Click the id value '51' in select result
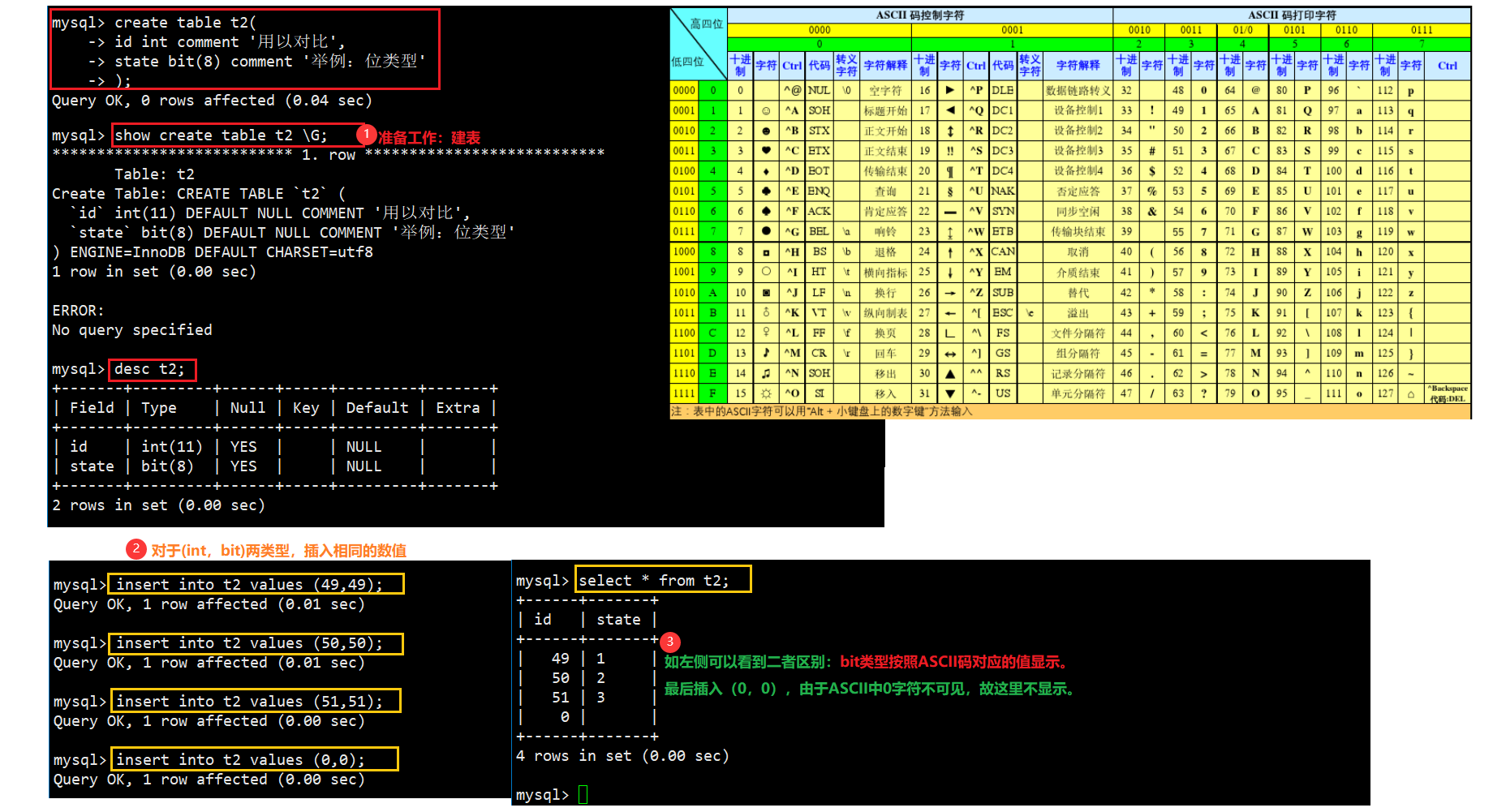1493x812 pixels. point(561,698)
